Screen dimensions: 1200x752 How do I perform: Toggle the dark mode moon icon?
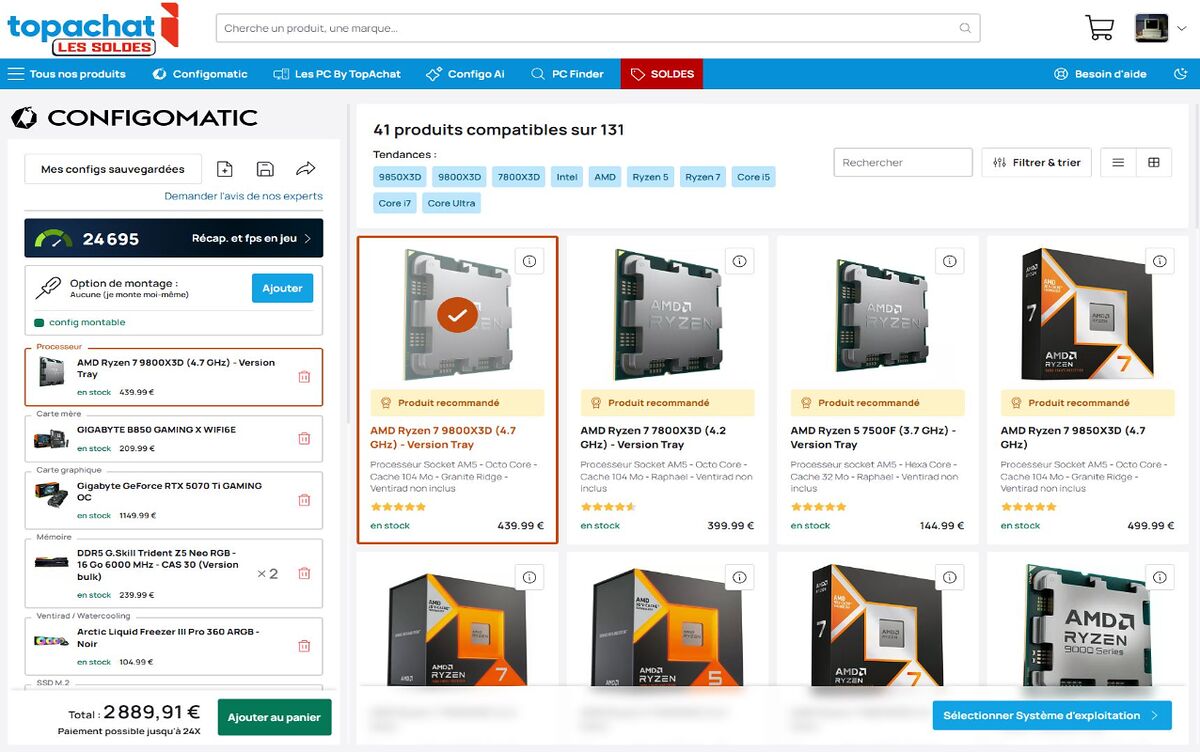tap(1182, 74)
